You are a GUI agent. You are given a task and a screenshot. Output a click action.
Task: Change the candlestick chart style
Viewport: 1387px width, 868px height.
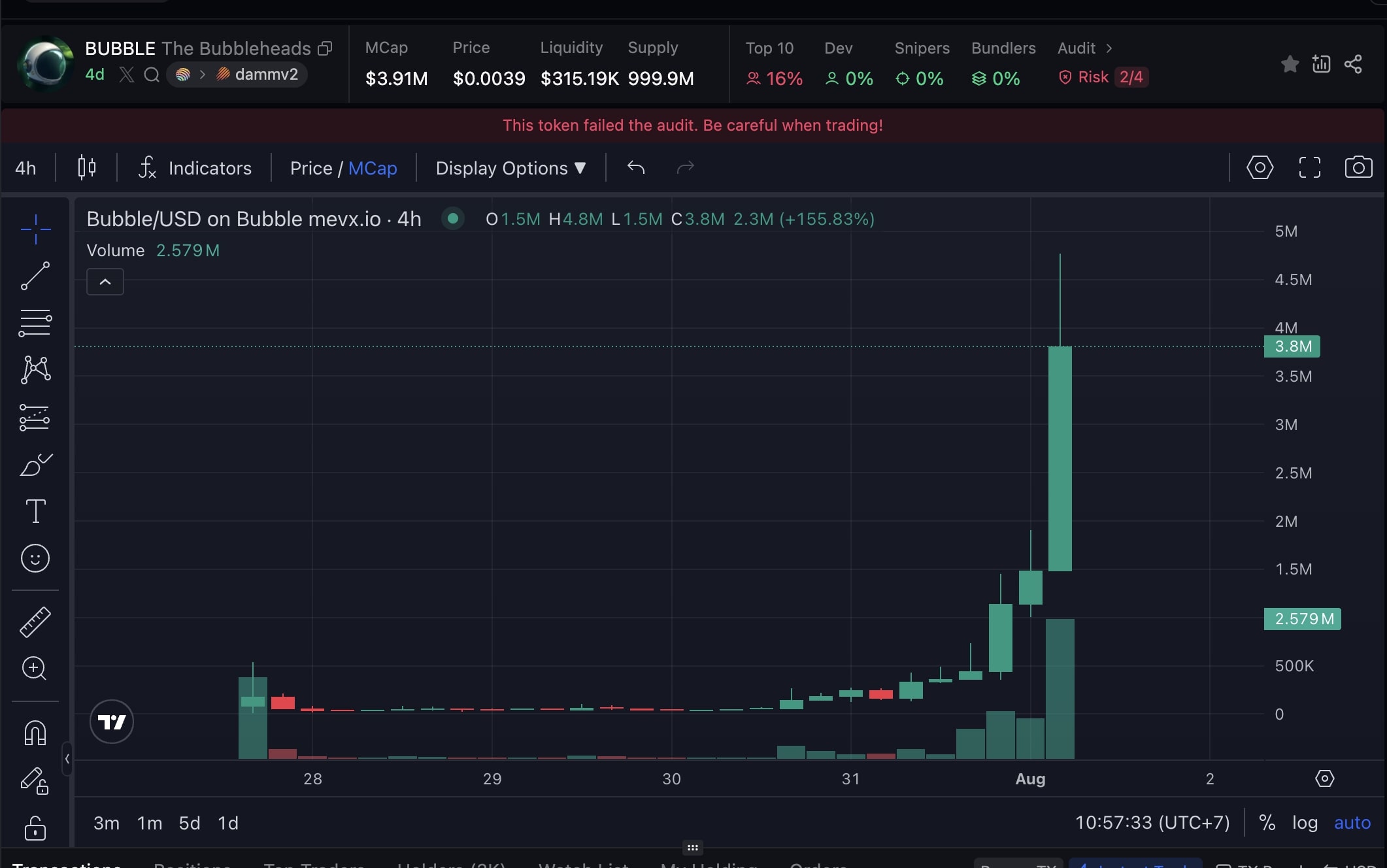pos(87,167)
